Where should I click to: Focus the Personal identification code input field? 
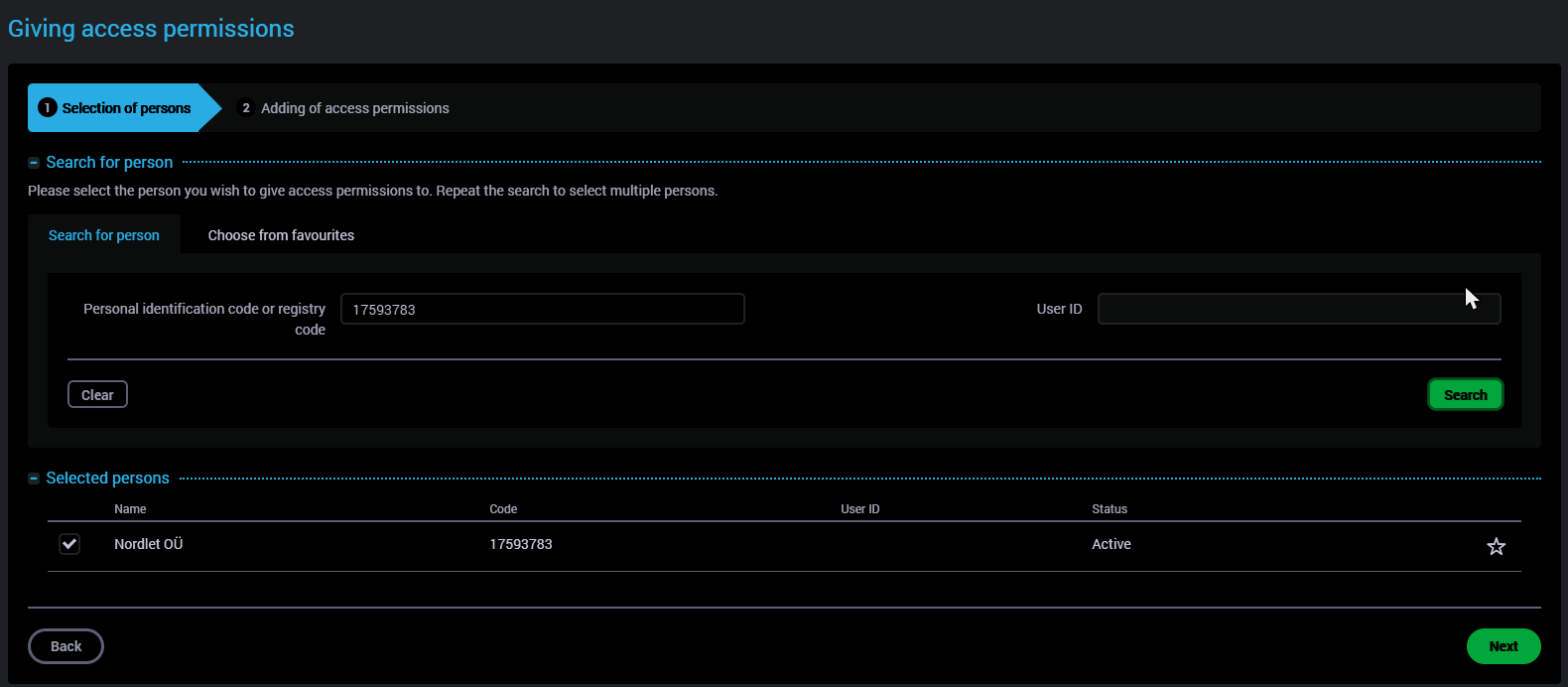pyautogui.click(x=543, y=309)
